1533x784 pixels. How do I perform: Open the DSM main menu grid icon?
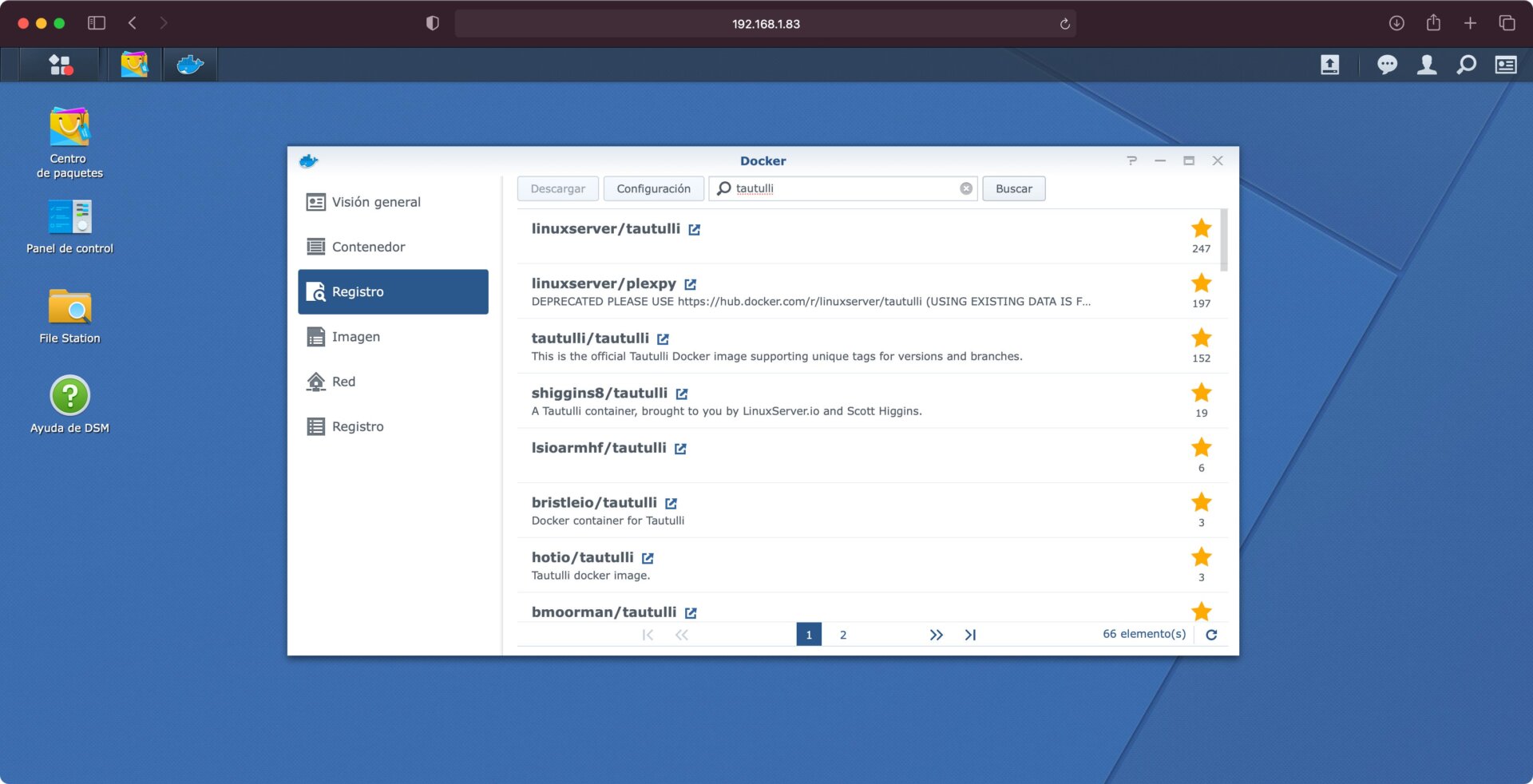(x=61, y=65)
